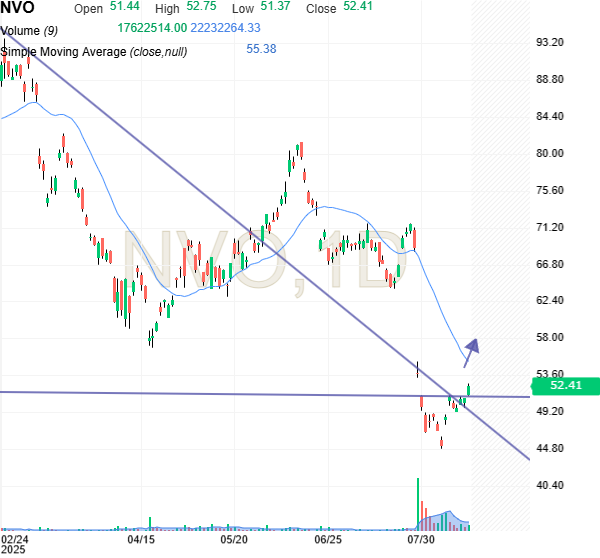Click the 07/30 date axis label
Image resolution: width=600 pixels, height=558 pixels.
point(421,538)
